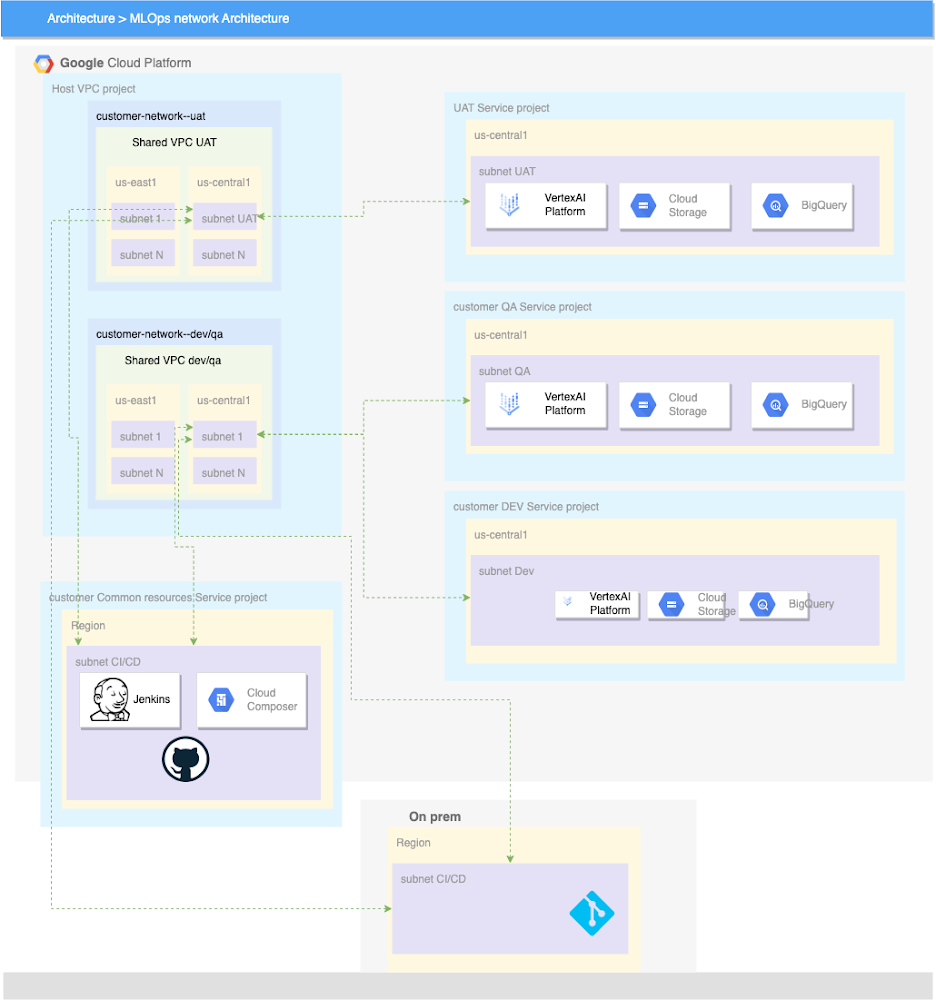
Task: Click us-east1 subnet N in Shared VPC UAT
Action: (x=143, y=253)
